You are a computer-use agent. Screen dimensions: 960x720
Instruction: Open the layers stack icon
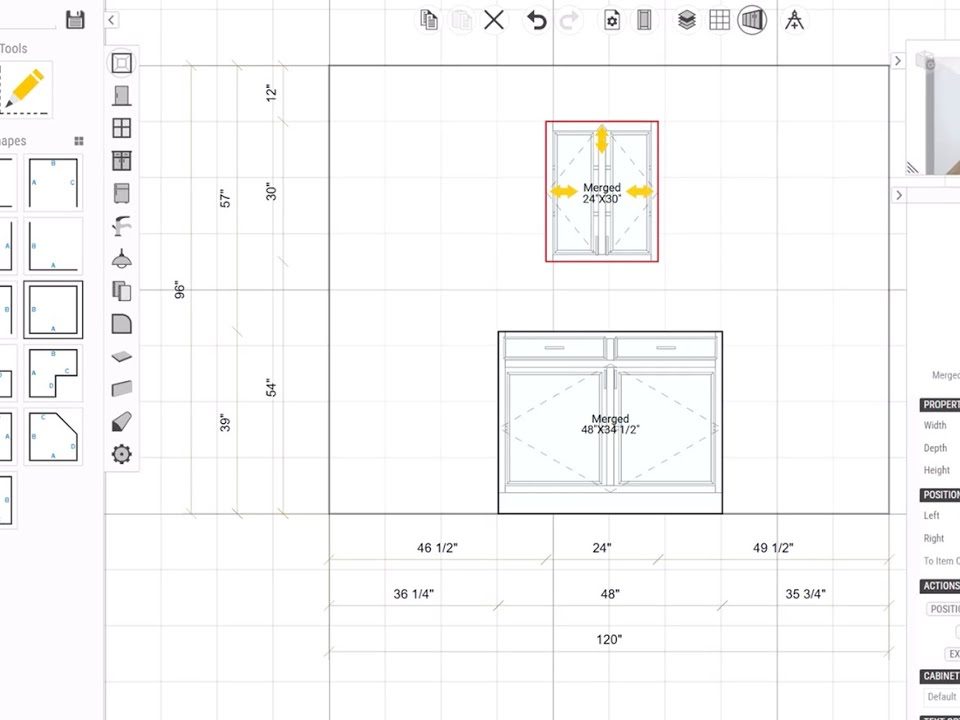(686, 20)
